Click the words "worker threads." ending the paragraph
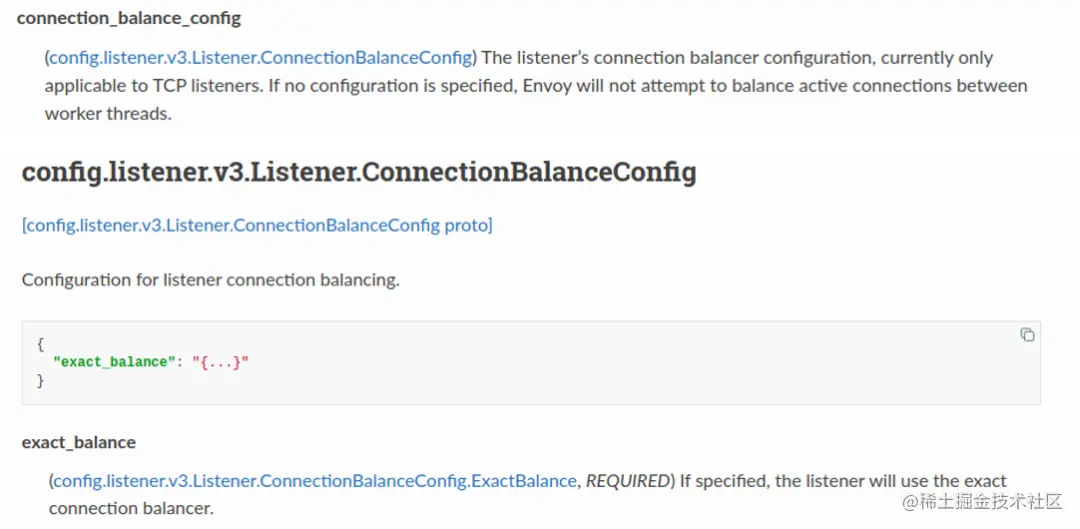This screenshot has width=1080, height=529. tap(108, 114)
